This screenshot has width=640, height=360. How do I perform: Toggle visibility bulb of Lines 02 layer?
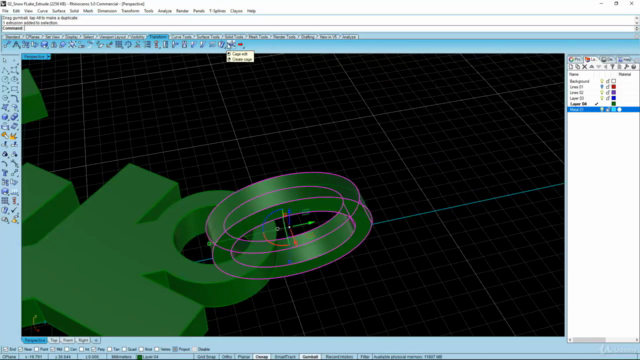pos(602,93)
